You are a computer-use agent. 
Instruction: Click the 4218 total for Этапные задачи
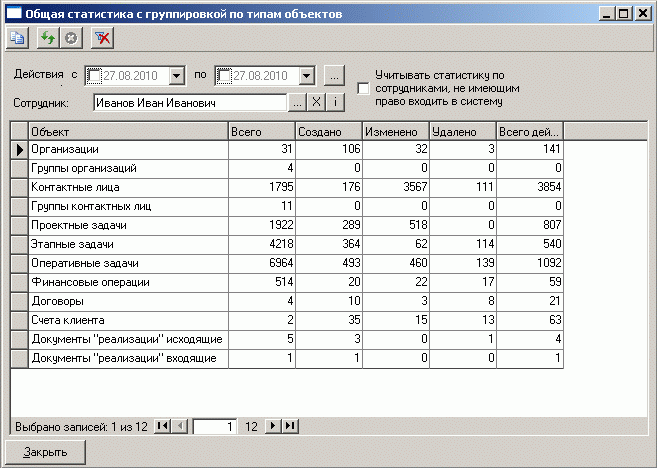[262, 244]
